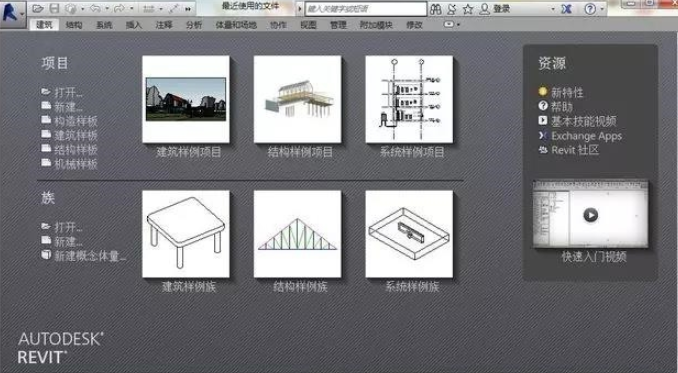Open the Subscription Center satellite icon
Viewport: 678px width, 373px height.
click(x=452, y=9)
